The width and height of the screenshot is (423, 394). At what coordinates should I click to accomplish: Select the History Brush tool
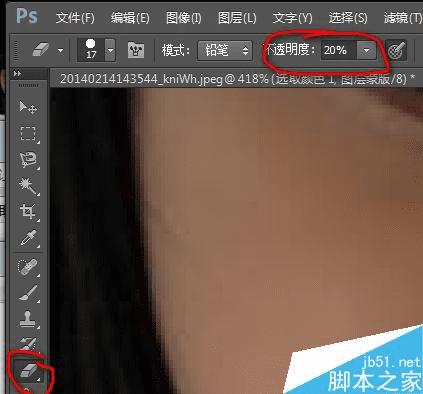point(28,343)
